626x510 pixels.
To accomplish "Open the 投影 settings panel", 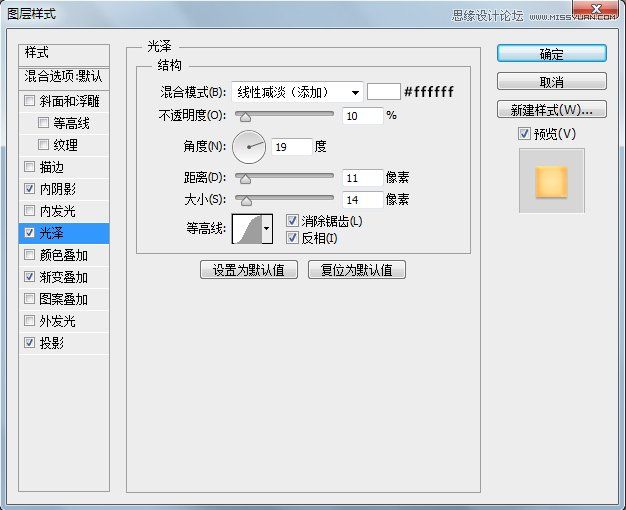I will 52,343.
